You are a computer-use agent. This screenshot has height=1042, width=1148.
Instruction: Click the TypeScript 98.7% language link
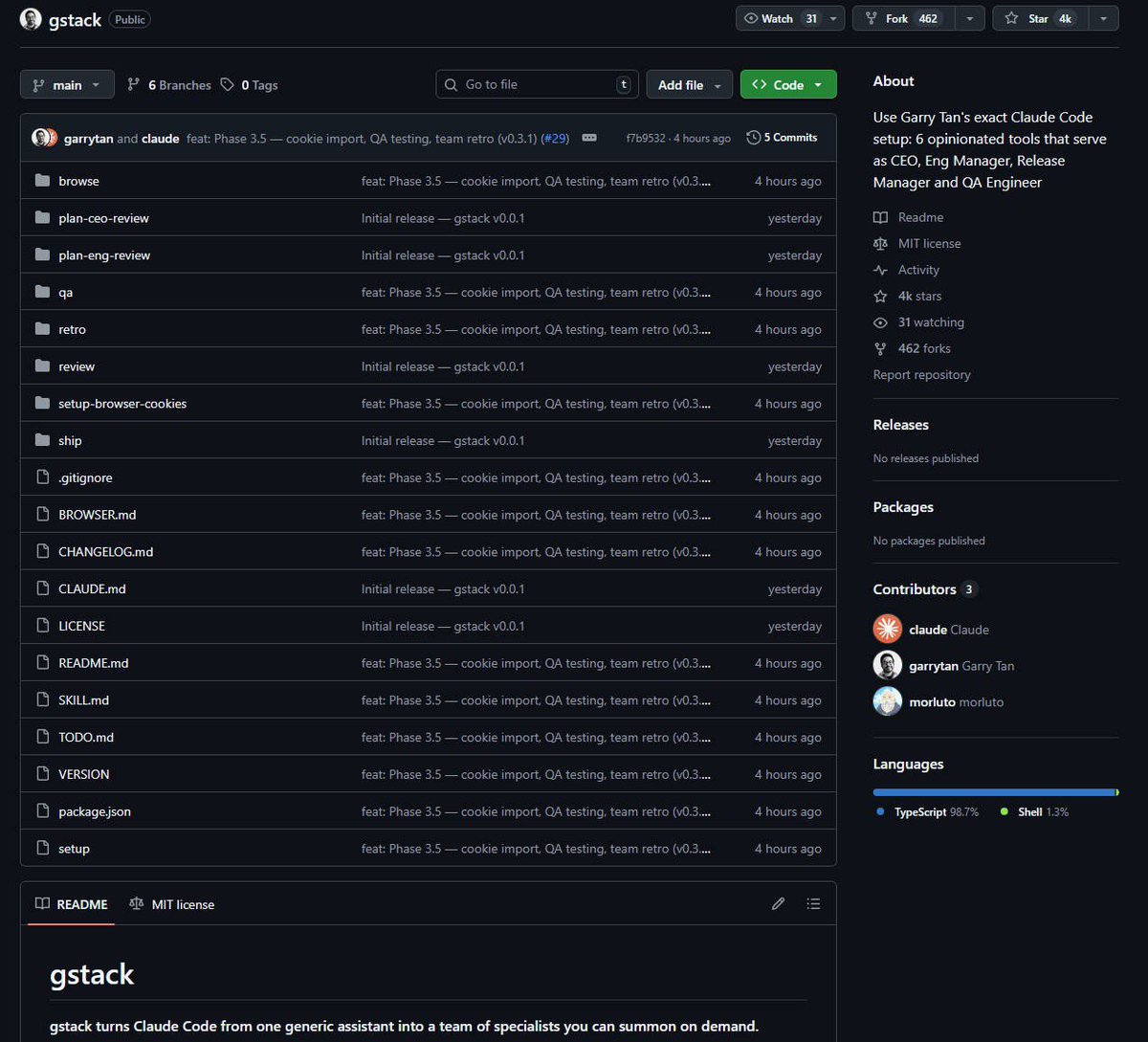coord(928,811)
